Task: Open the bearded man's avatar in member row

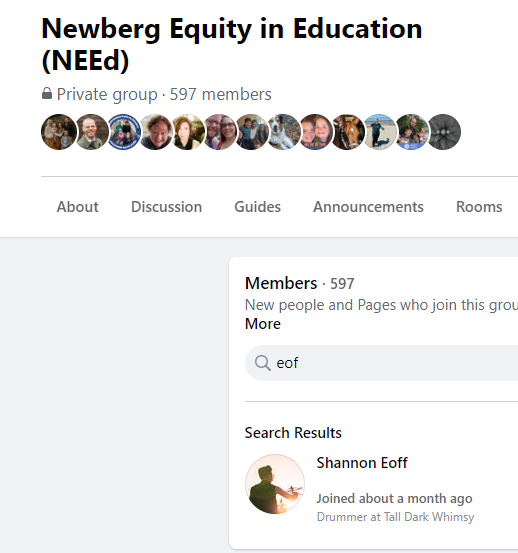Action: point(91,132)
